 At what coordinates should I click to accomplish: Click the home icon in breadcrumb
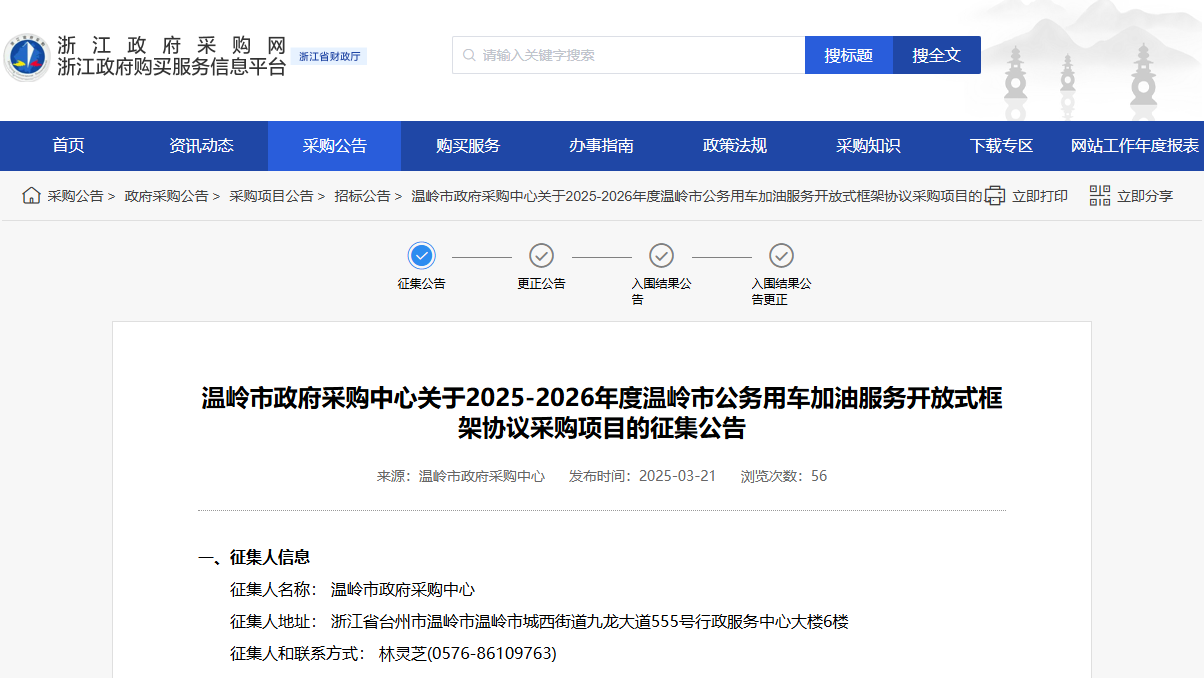click(31, 195)
